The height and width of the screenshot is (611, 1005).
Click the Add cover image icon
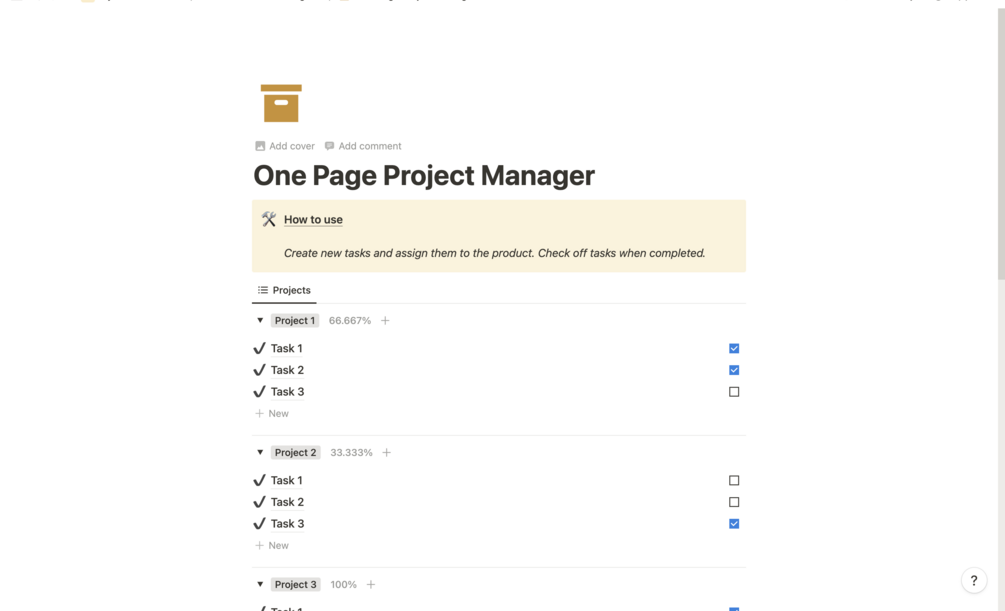click(260, 146)
